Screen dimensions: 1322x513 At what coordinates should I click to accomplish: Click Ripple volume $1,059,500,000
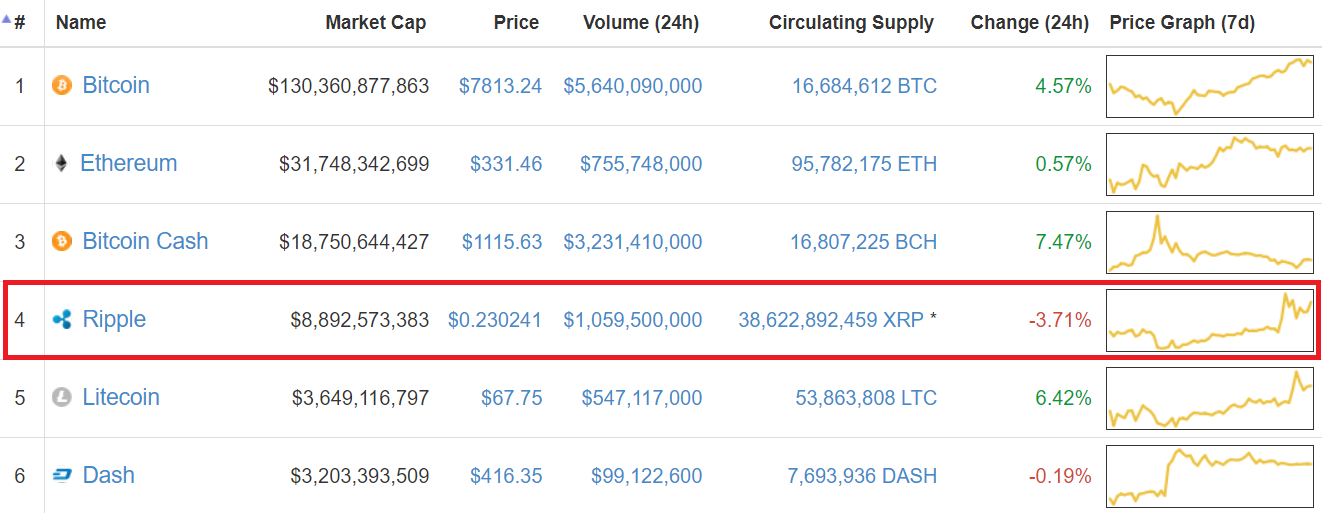[633, 320]
